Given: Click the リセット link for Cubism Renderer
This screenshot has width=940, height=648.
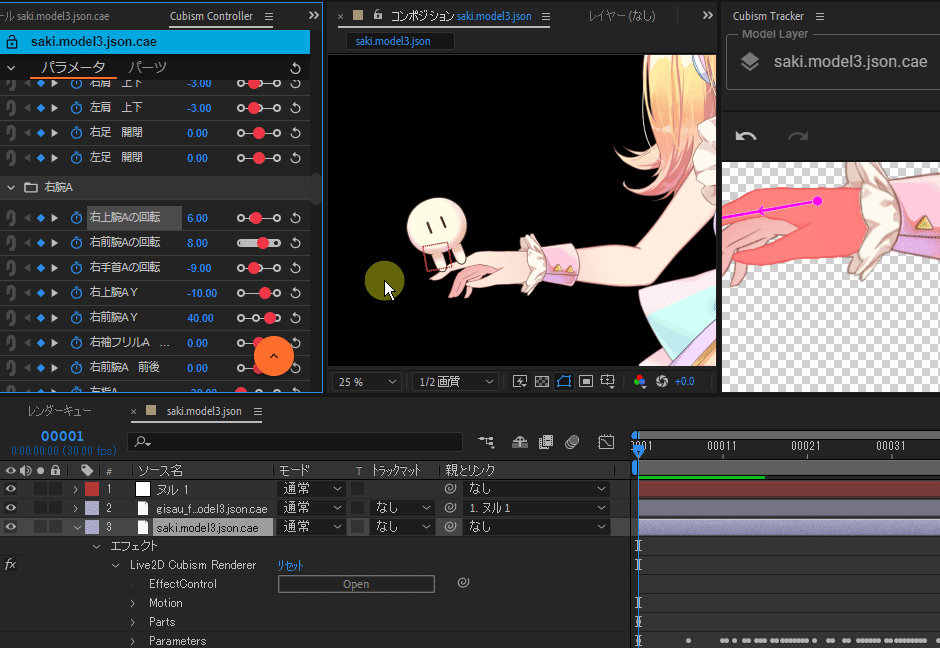Looking at the screenshot, I should (291, 565).
